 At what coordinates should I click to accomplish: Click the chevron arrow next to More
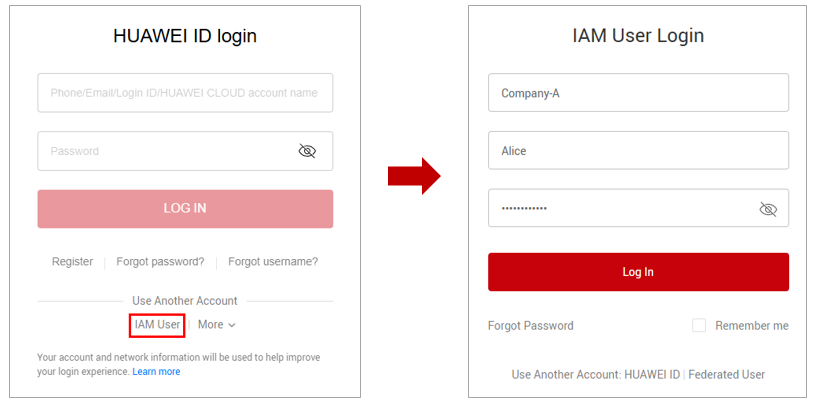point(232,325)
